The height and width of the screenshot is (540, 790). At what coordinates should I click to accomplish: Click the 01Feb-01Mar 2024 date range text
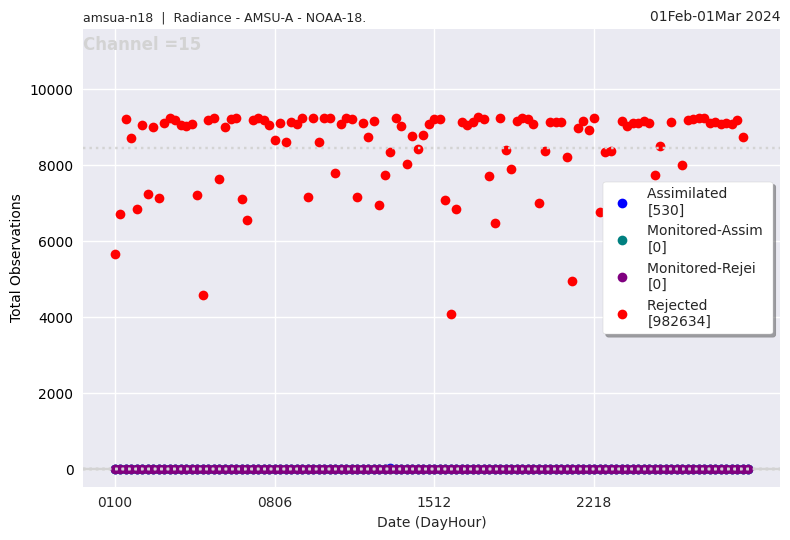coord(714,16)
